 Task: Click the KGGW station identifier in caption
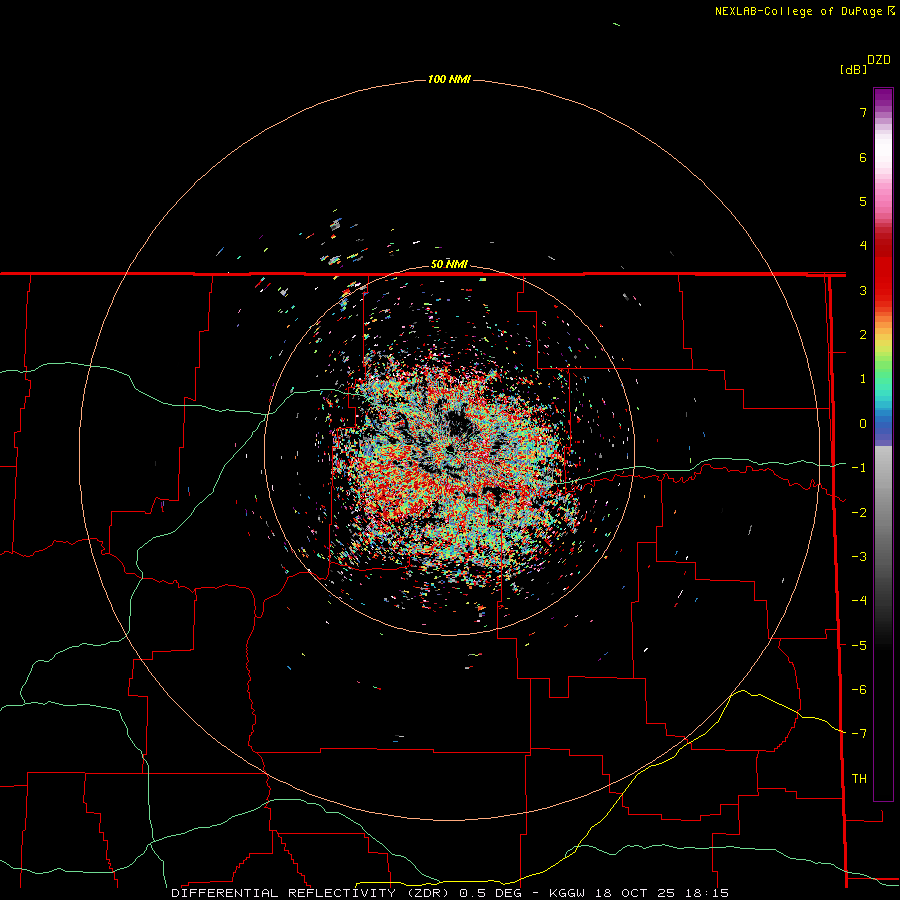(x=568, y=893)
